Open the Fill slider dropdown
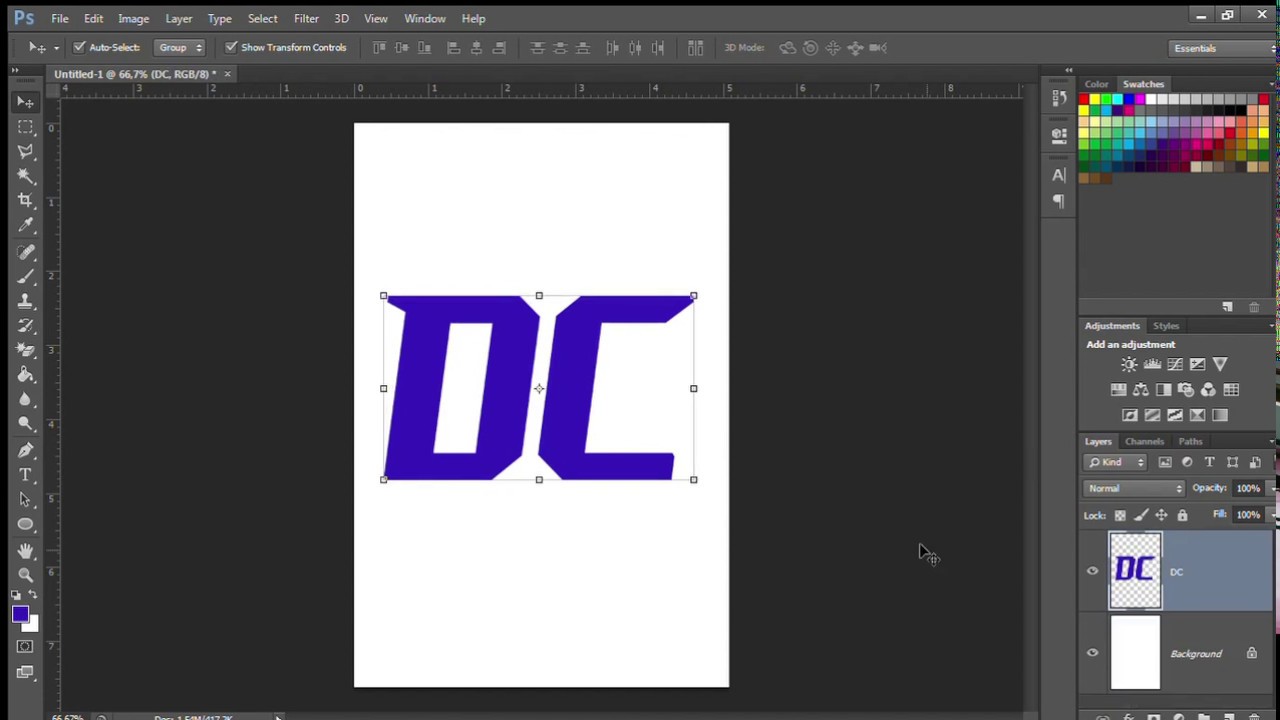This screenshot has height=720, width=1280. click(1272, 515)
